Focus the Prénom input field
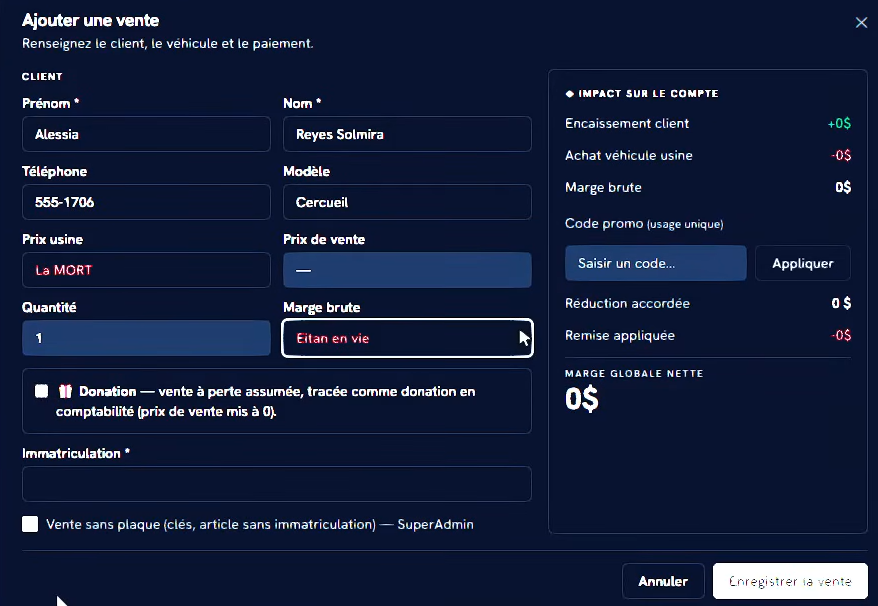Viewport: 878px width, 606px height. tap(146, 134)
